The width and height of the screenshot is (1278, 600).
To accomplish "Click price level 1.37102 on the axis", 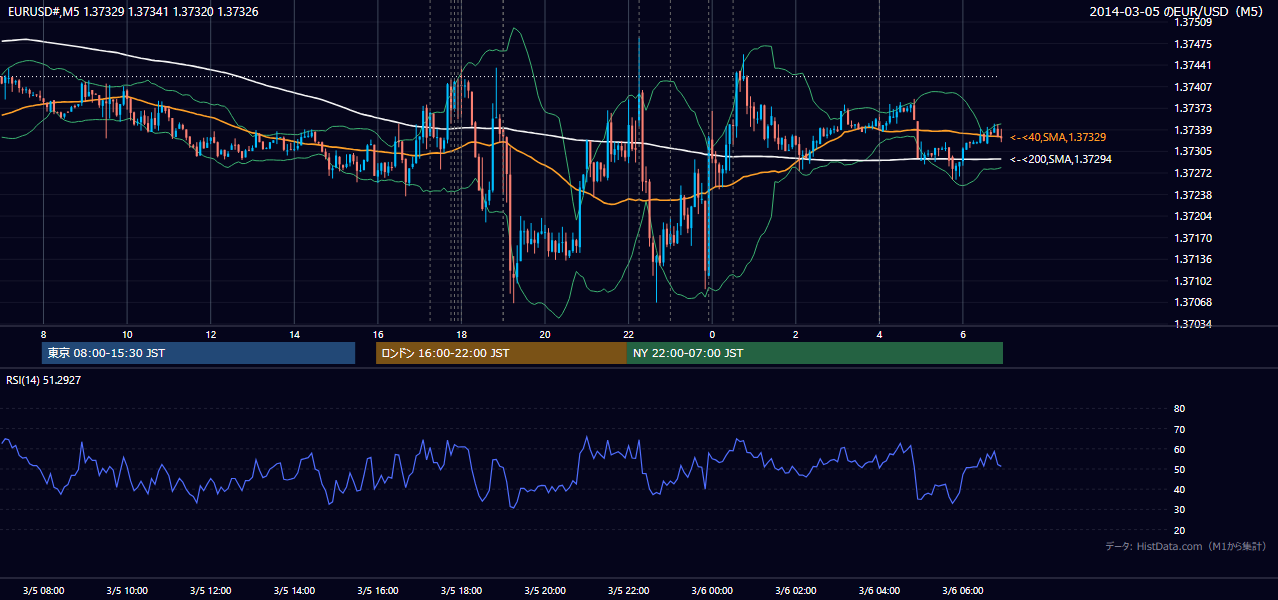I will 1193,281.
